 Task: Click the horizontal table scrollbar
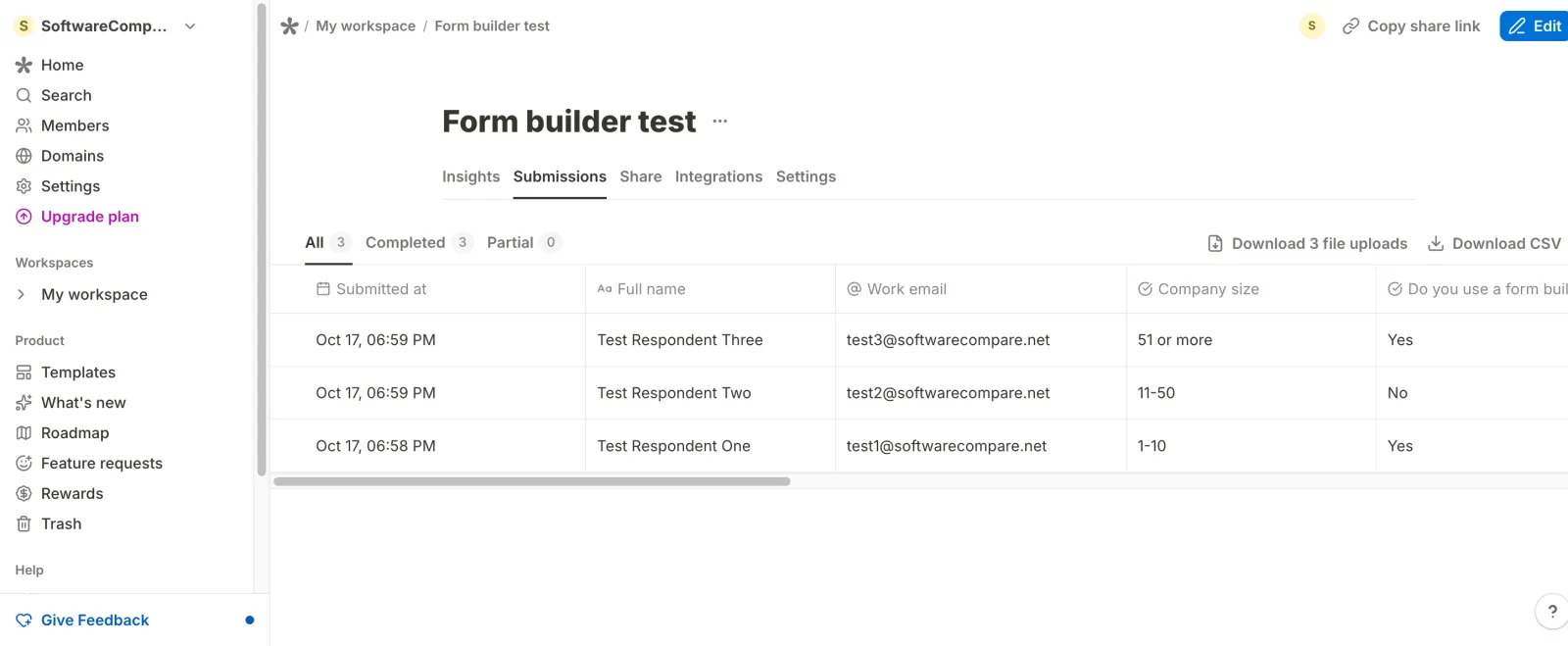point(532,481)
